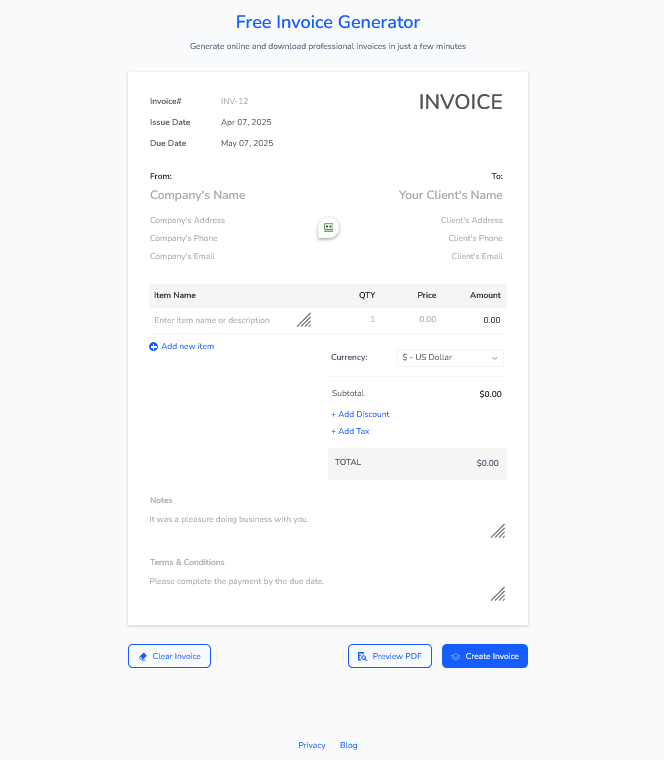Image resolution: width=664 pixels, height=760 pixels.
Task: Click the Invoice# field INV-12
Action: [235, 101]
